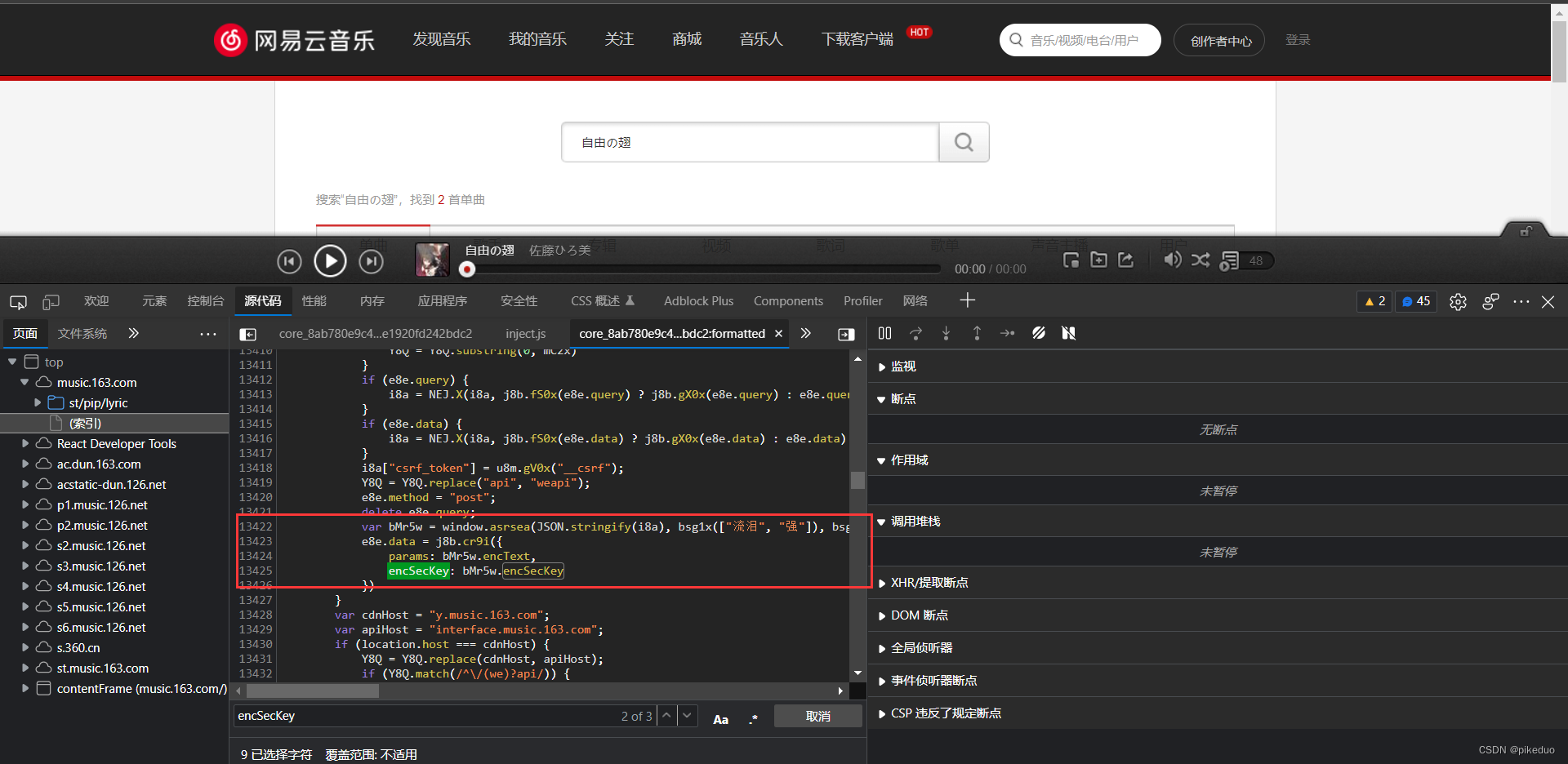Screen dimensions: 1568x764
Task: Open the inject.js source tab
Action: (525, 334)
